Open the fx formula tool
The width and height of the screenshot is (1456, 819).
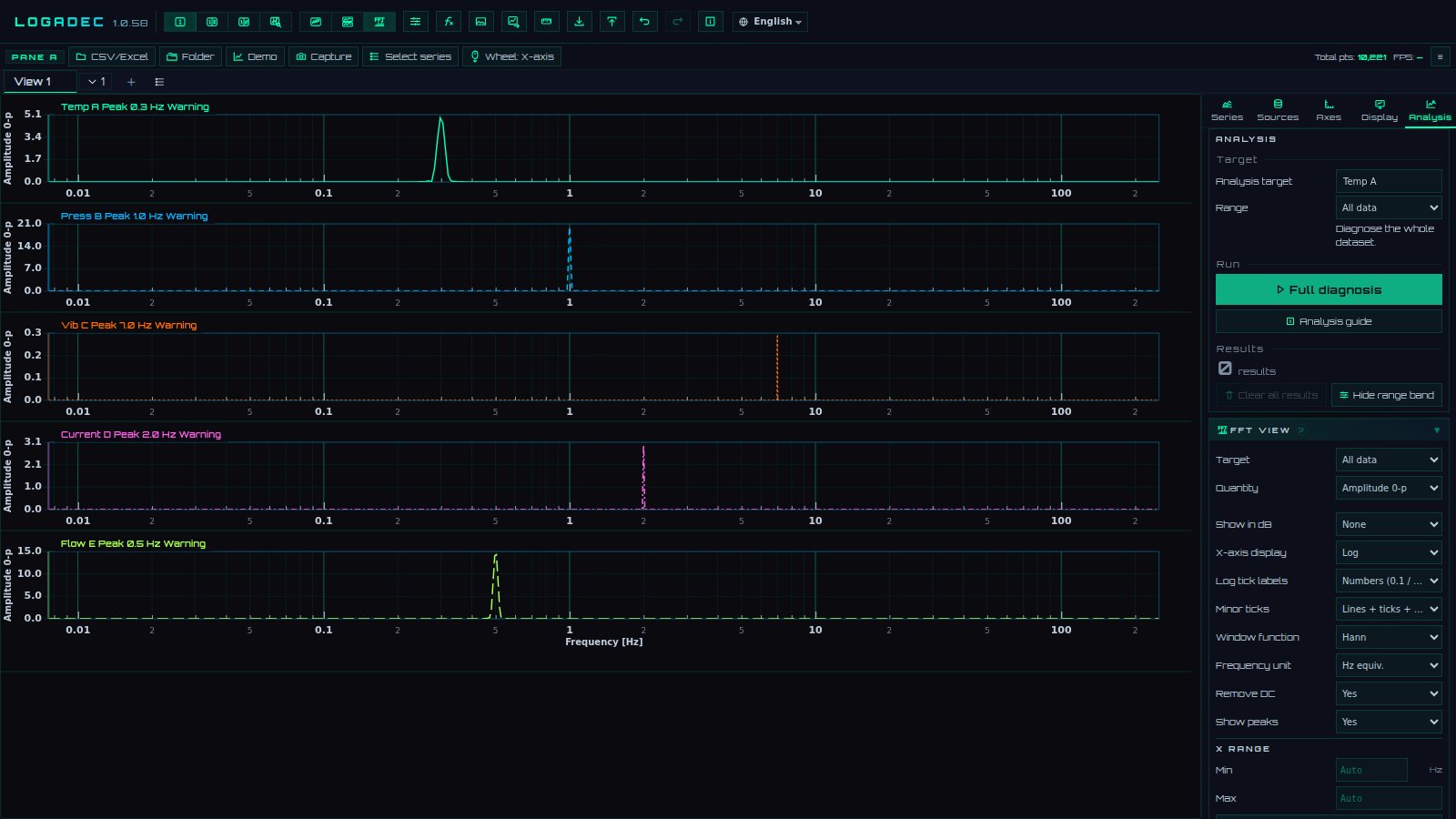pyautogui.click(x=449, y=22)
